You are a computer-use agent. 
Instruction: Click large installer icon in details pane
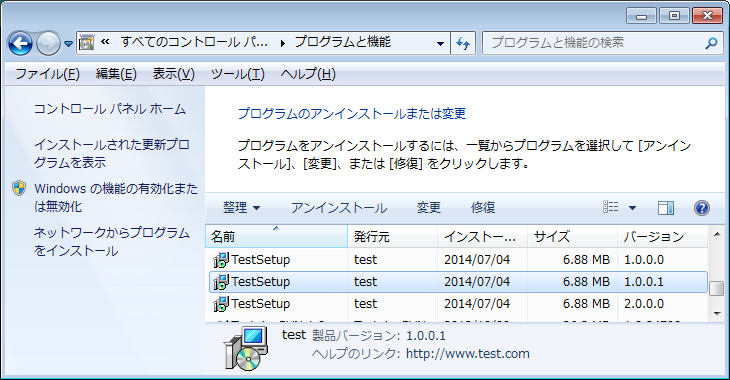click(x=245, y=349)
